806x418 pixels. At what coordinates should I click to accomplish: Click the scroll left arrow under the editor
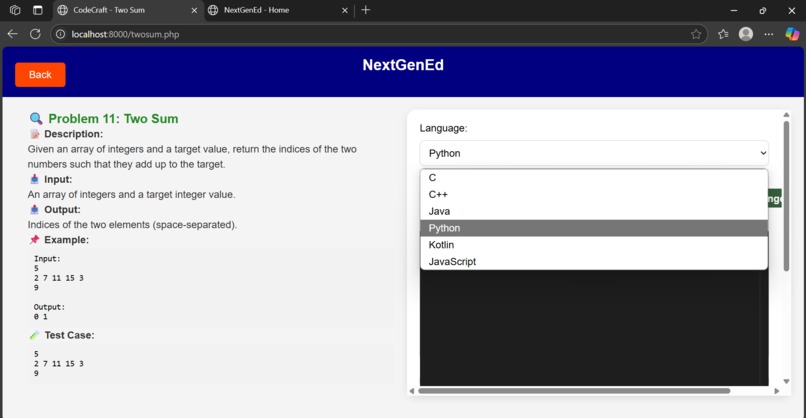point(412,391)
